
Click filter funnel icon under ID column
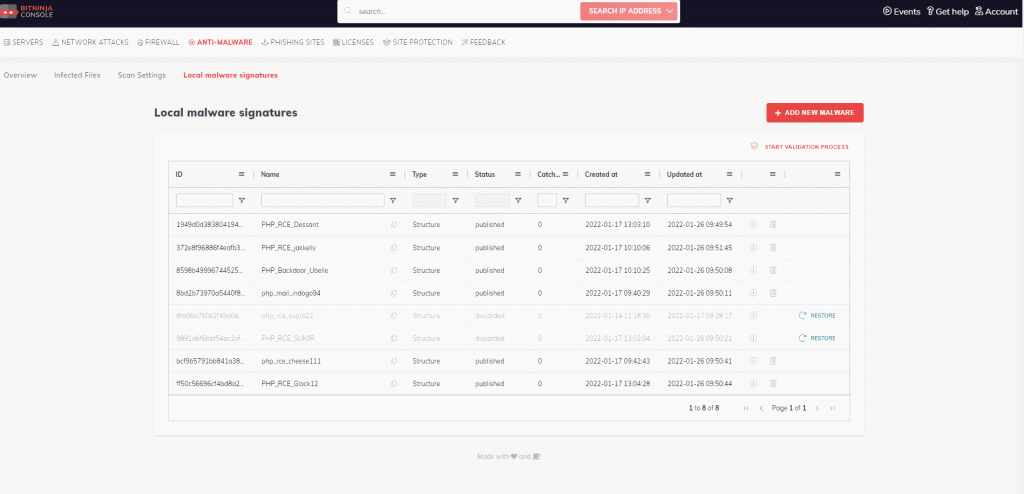(x=242, y=200)
